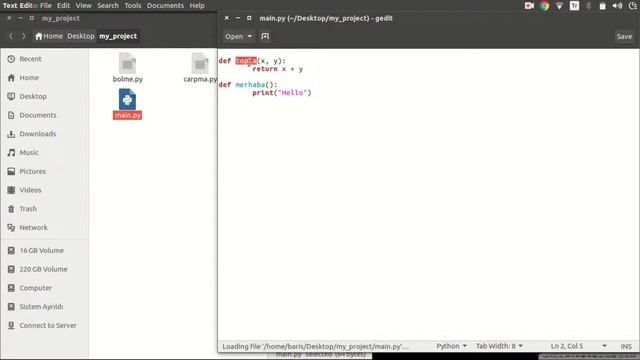Open the 16 GB Volume
This screenshot has height=360, width=640.
pyautogui.click(x=41, y=251)
